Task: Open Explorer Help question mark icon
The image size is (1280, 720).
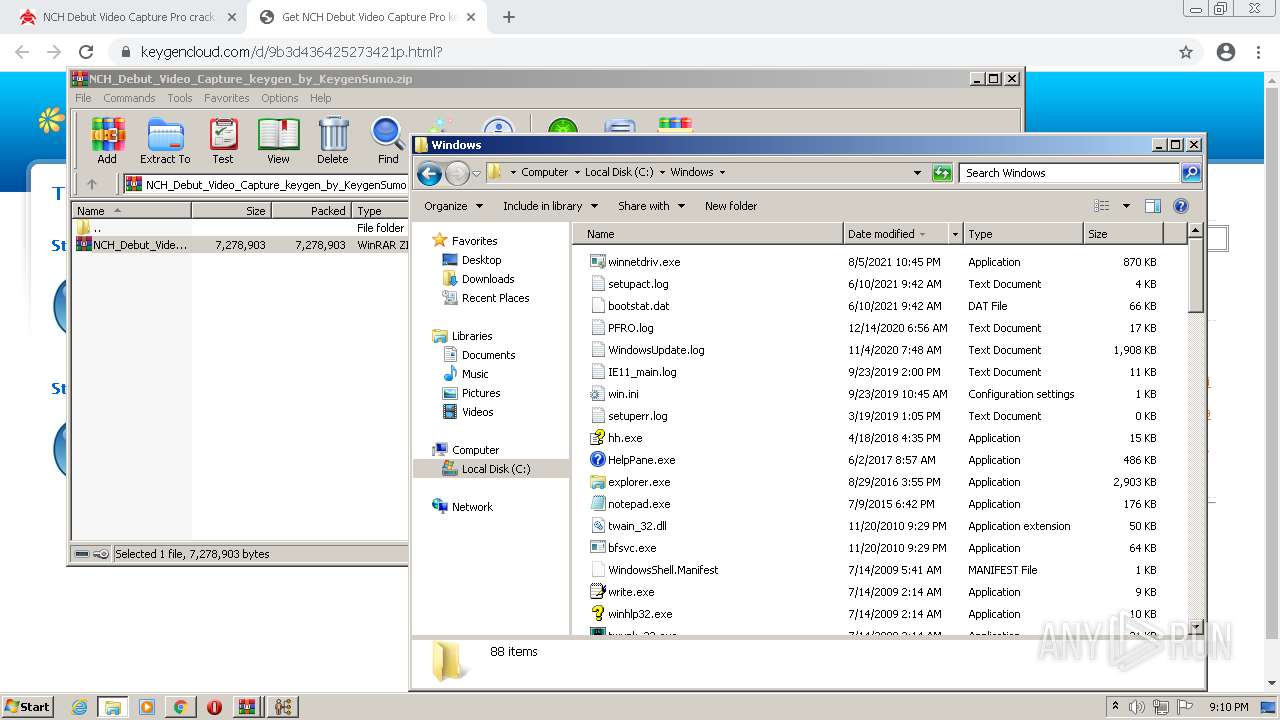Action: 1181,206
